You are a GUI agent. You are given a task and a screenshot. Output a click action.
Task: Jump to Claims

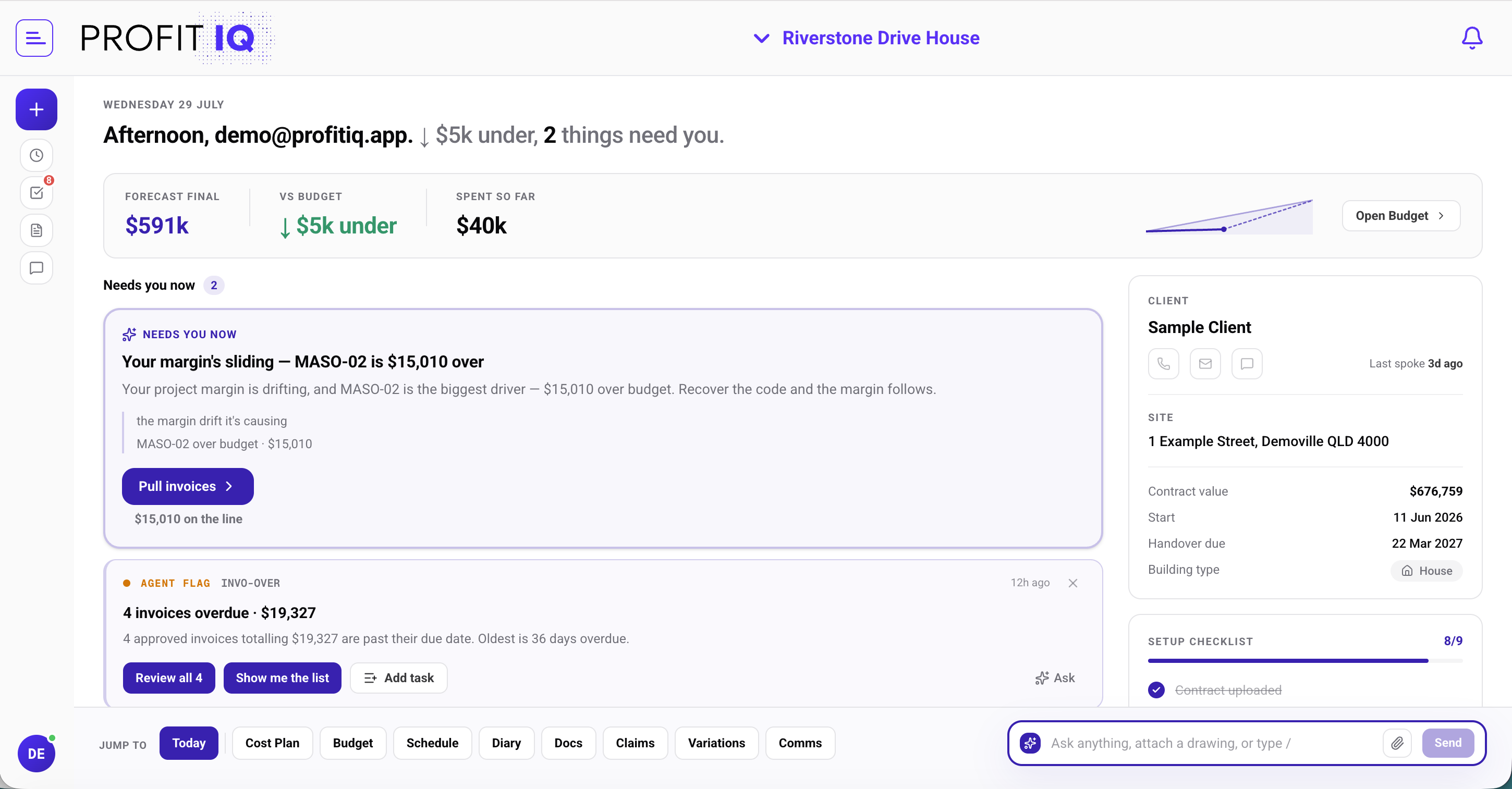(635, 743)
